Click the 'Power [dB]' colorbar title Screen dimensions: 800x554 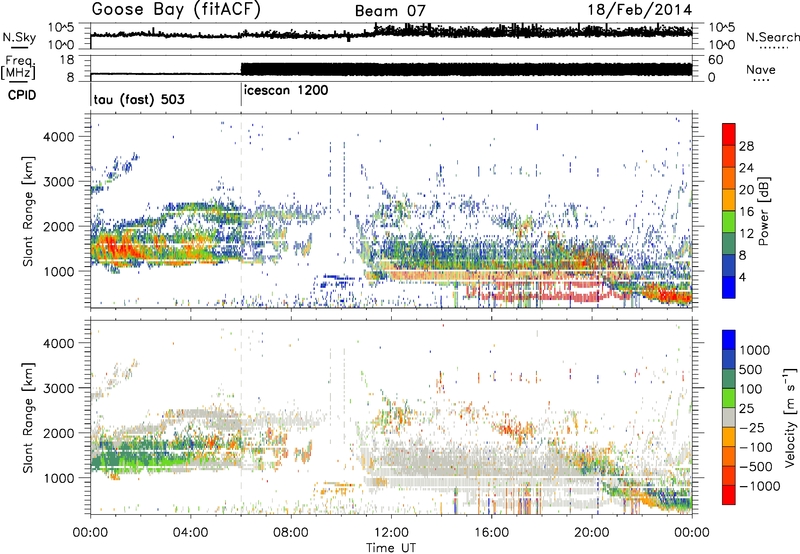[764, 212]
